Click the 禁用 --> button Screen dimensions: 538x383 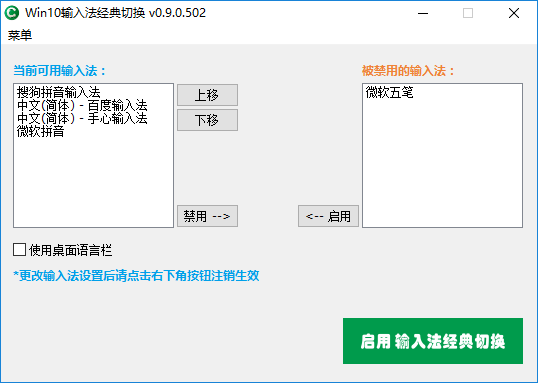click(x=207, y=216)
